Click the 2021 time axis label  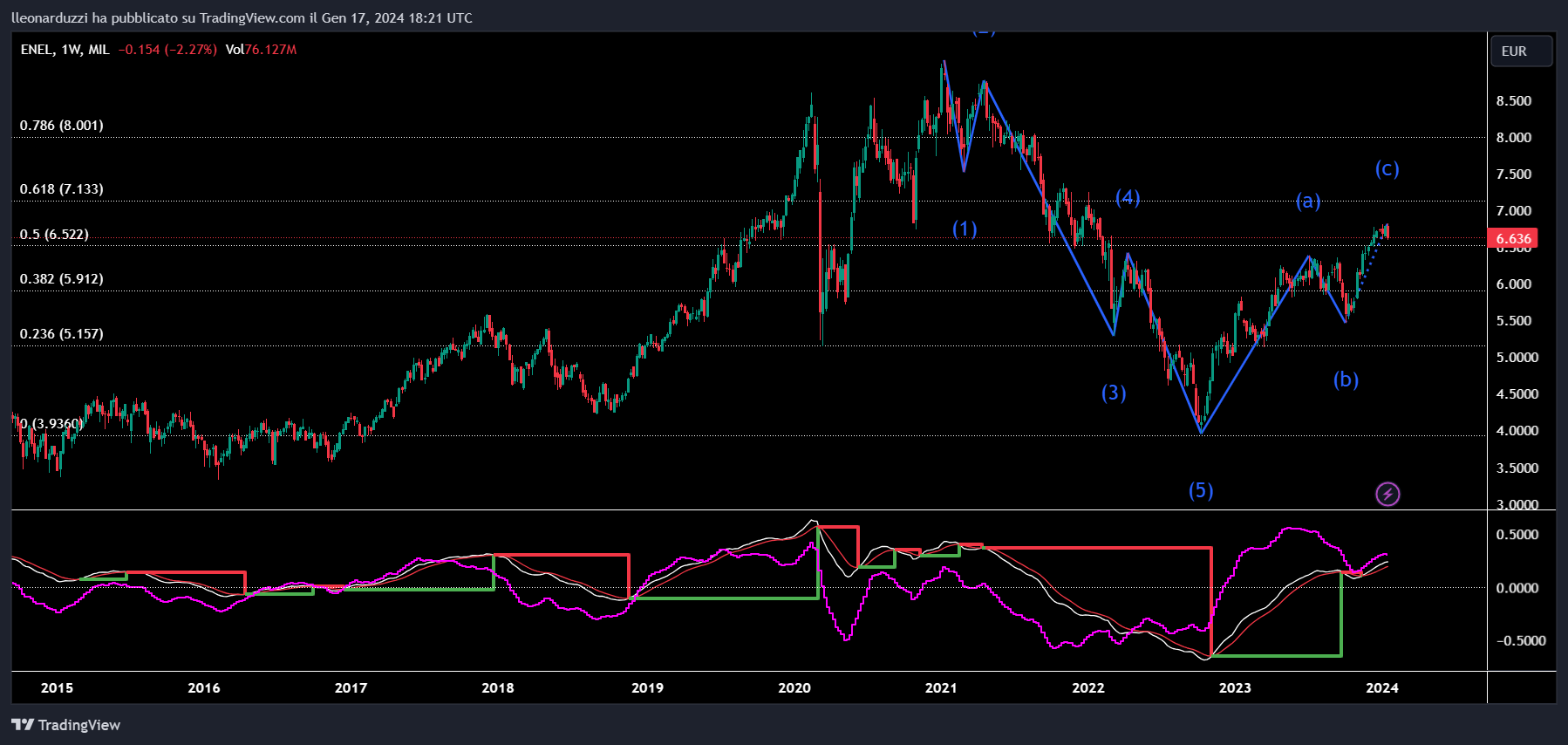tap(941, 687)
